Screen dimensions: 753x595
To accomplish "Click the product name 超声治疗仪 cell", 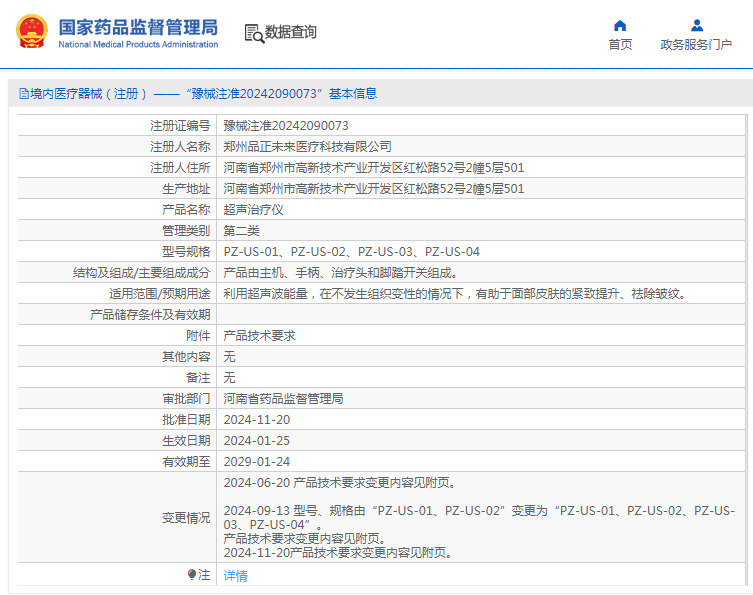I will (481, 210).
